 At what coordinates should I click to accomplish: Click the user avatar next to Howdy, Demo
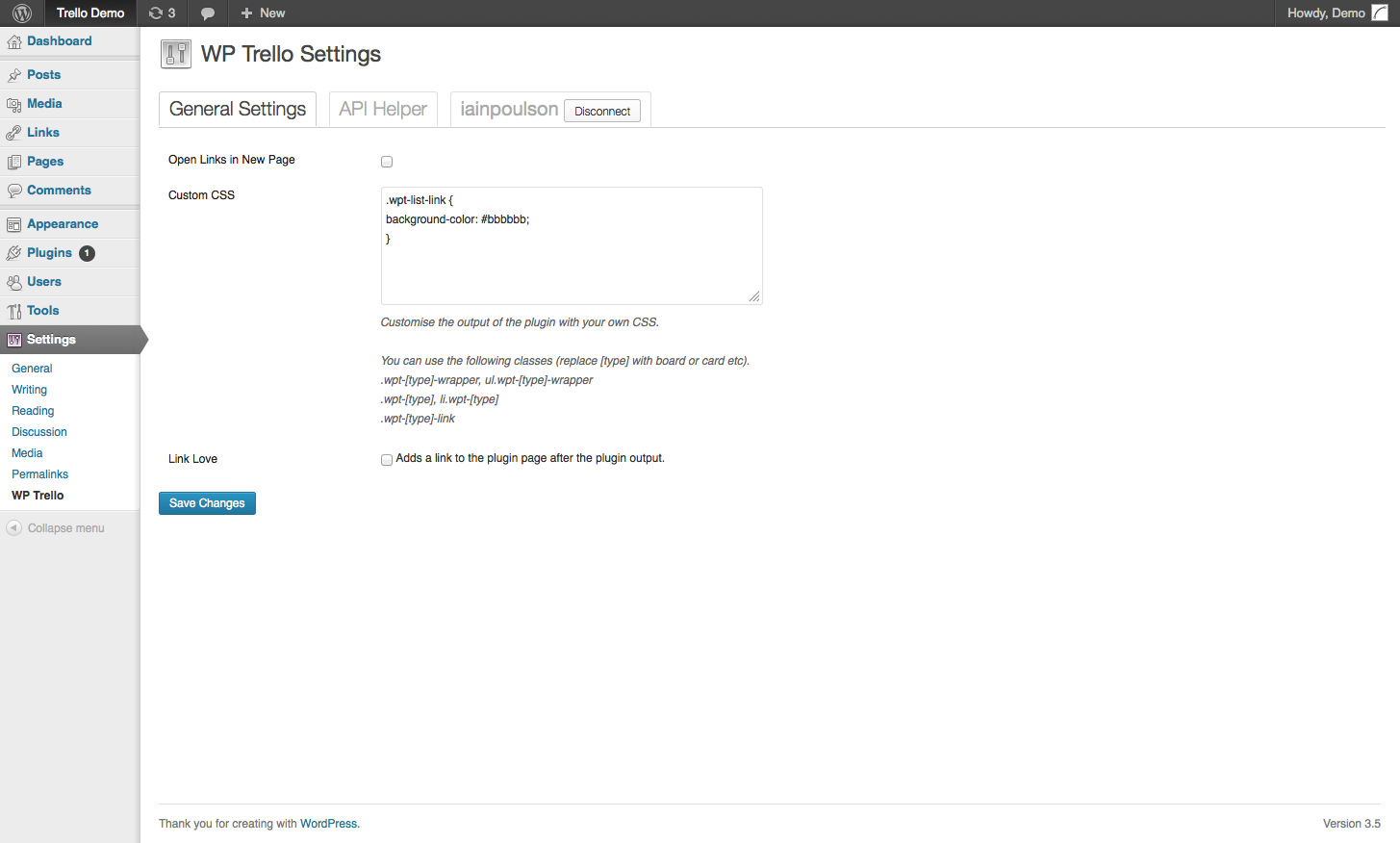click(x=1380, y=13)
